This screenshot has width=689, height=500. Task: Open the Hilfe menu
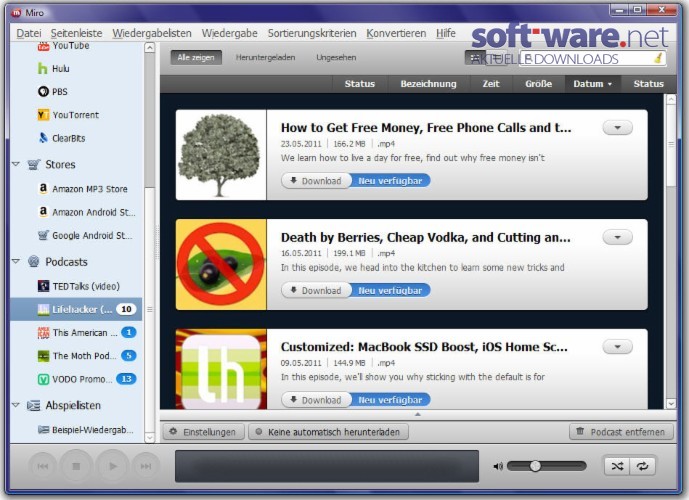click(446, 33)
